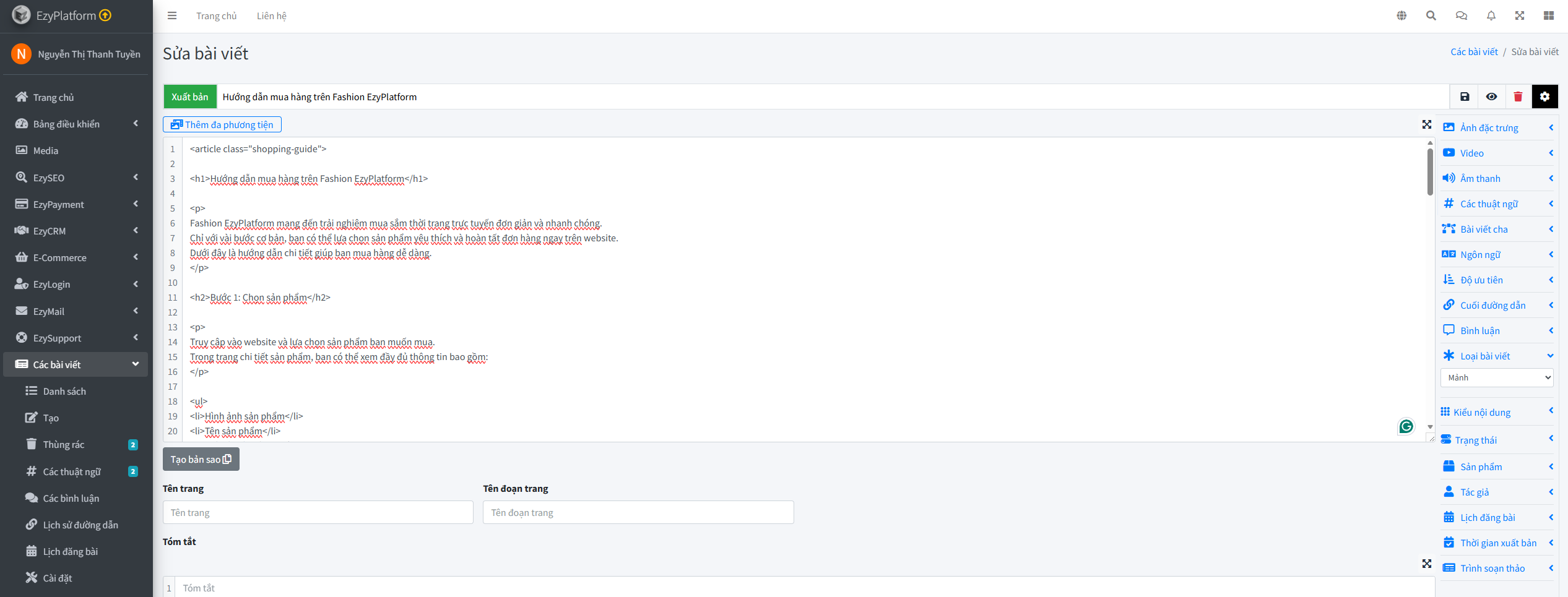Open the black gear settings icon

pyautogui.click(x=1544, y=97)
